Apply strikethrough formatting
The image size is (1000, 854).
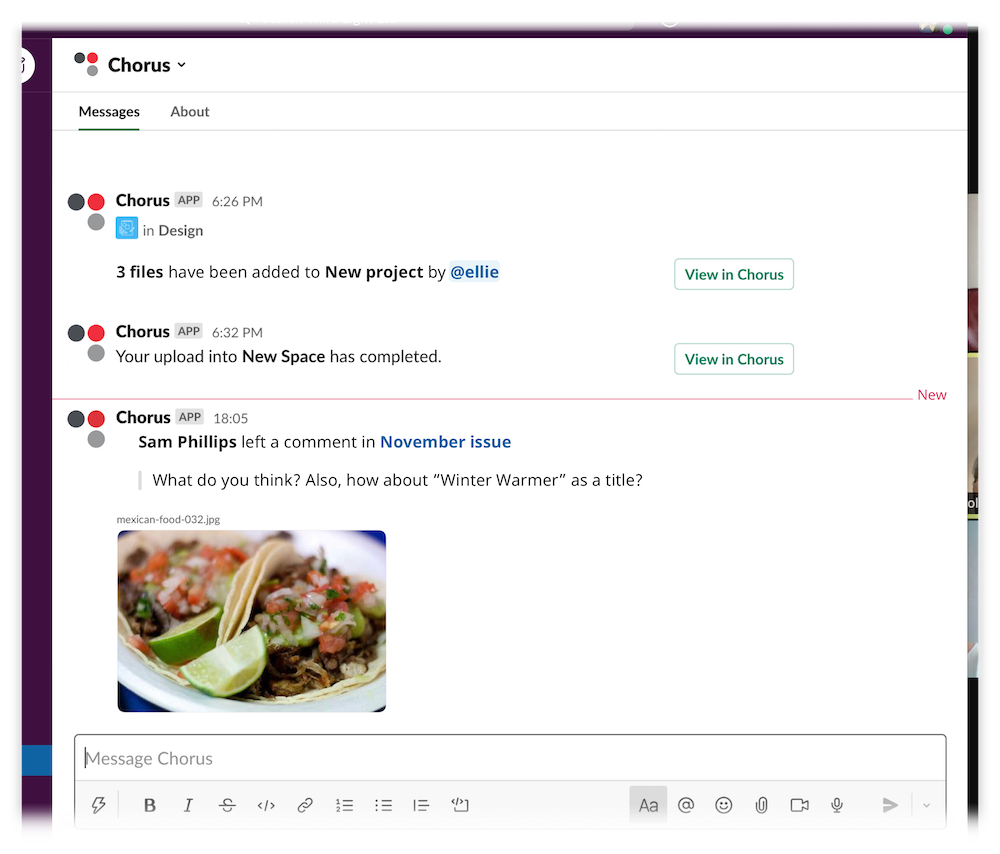click(x=227, y=806)
